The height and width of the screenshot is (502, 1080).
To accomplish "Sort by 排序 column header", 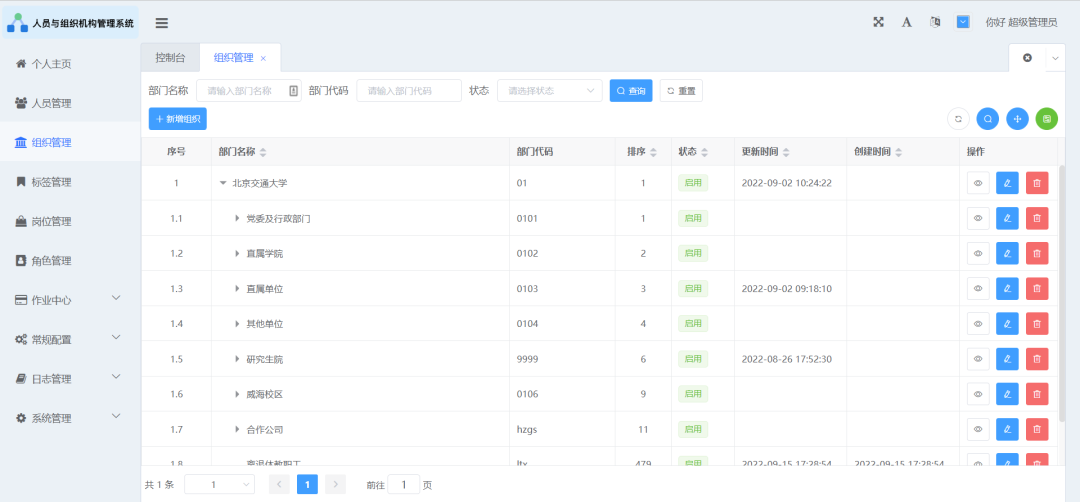I will coord(641,151).
